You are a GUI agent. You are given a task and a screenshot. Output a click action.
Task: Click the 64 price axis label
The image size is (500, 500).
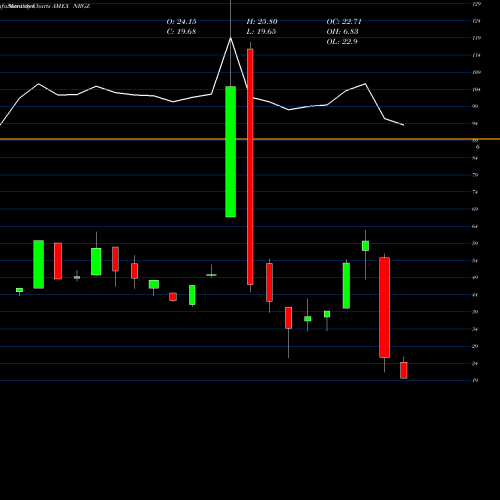point(475,226)
